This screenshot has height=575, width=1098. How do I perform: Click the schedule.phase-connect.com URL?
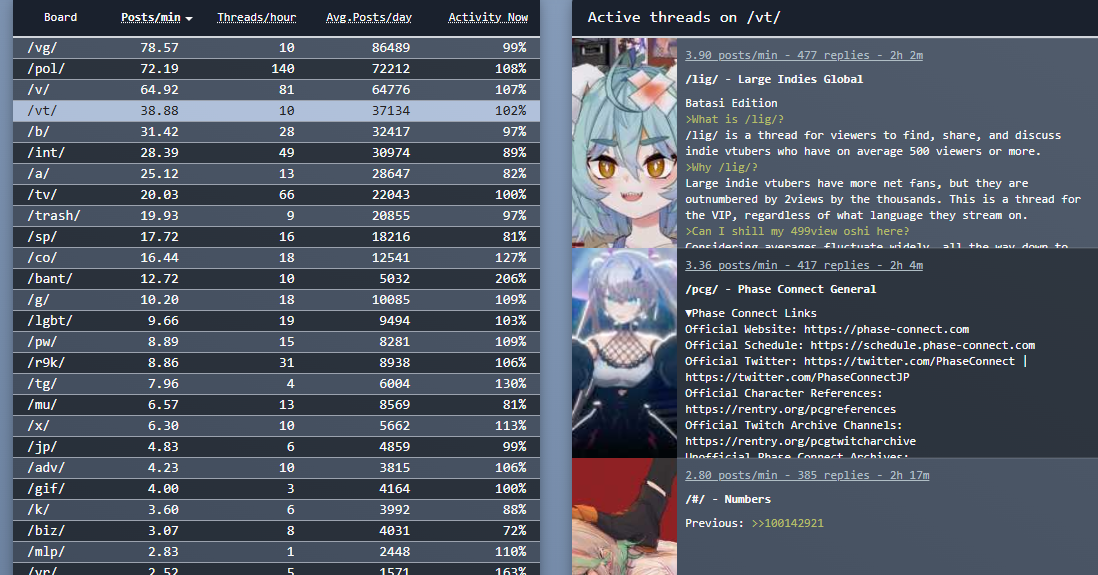[x=922, y=345]
